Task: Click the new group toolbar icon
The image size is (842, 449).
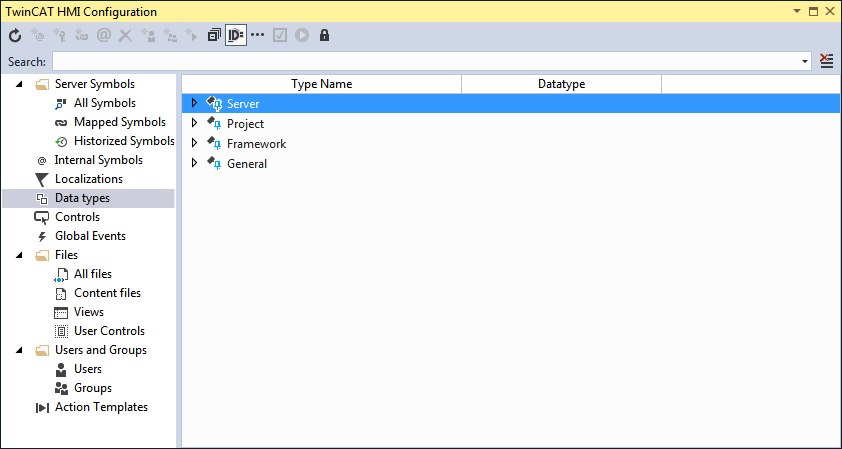Action: click(x=170, y=36)
